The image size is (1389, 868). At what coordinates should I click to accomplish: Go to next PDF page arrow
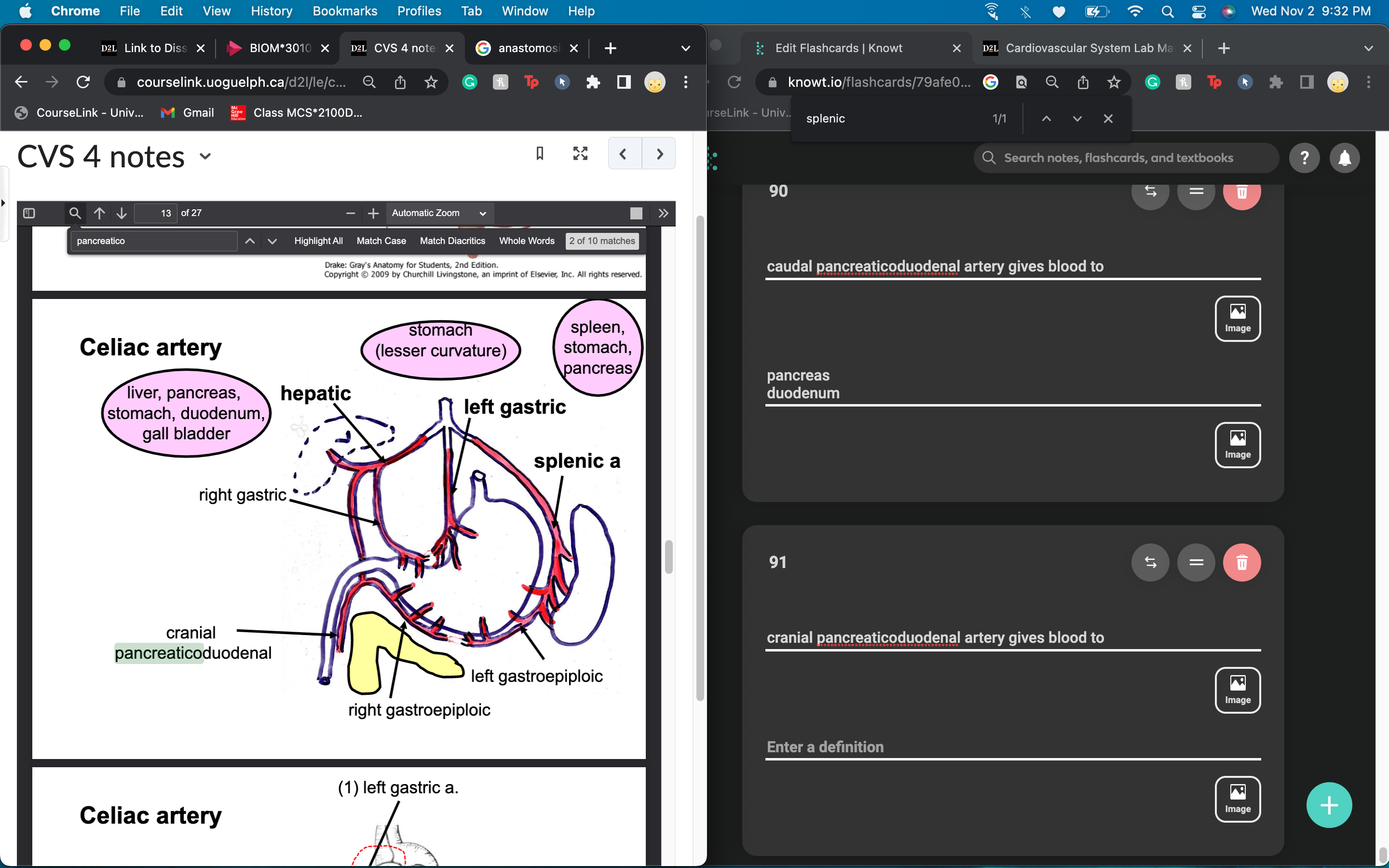121,213
